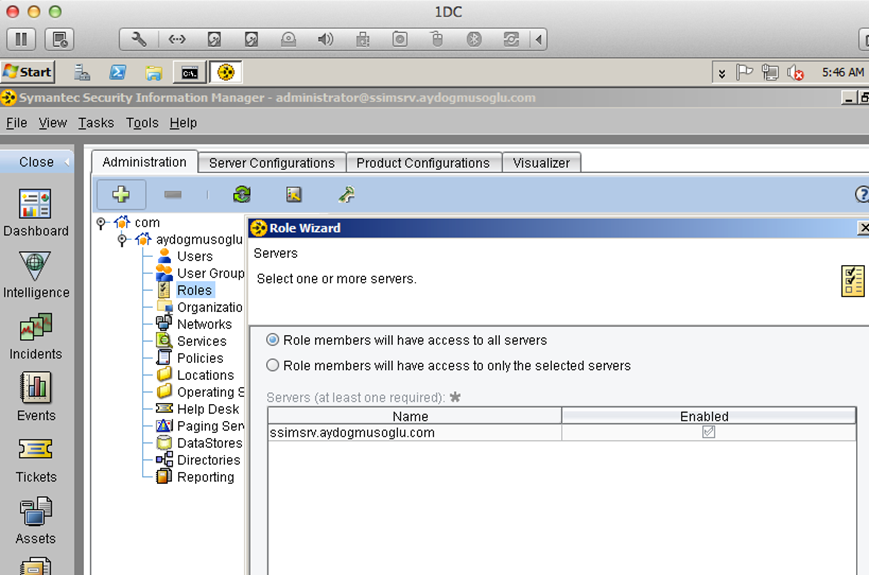The width and height of the screenshot is (869, 575).
Task: Collapse VM toolbar with left arrow
Action: pos(539,39)
